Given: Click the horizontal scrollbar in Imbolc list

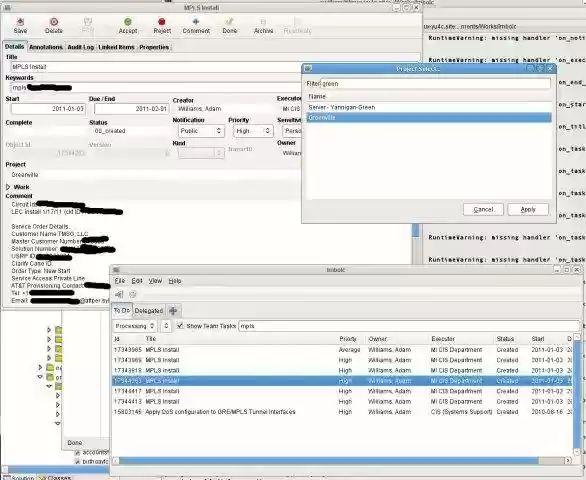Looking at the screenshot, I should (328, 461).
